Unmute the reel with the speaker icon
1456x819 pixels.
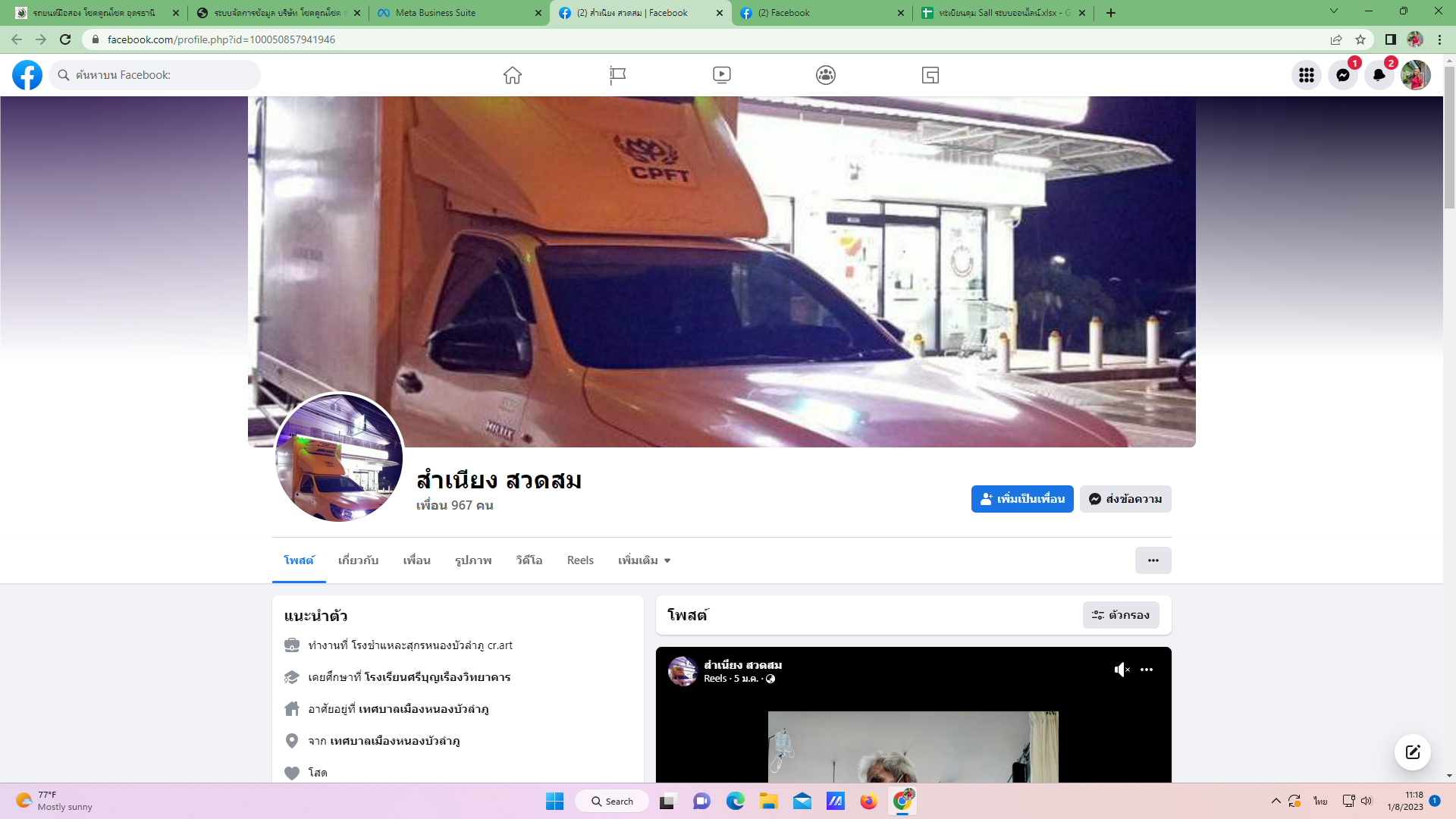(x=1122, y=670)
